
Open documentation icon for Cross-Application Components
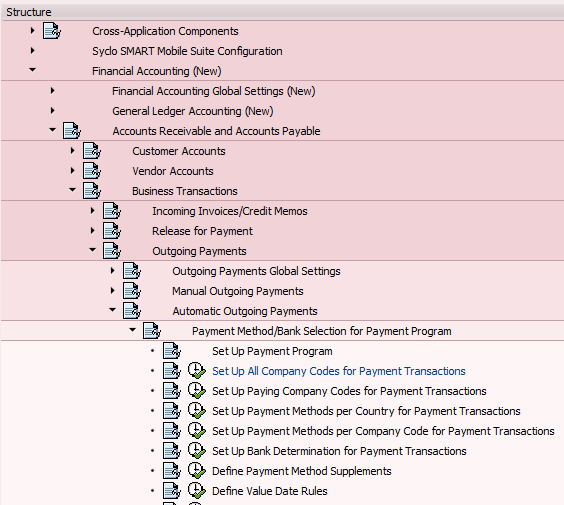click(52, 31)
